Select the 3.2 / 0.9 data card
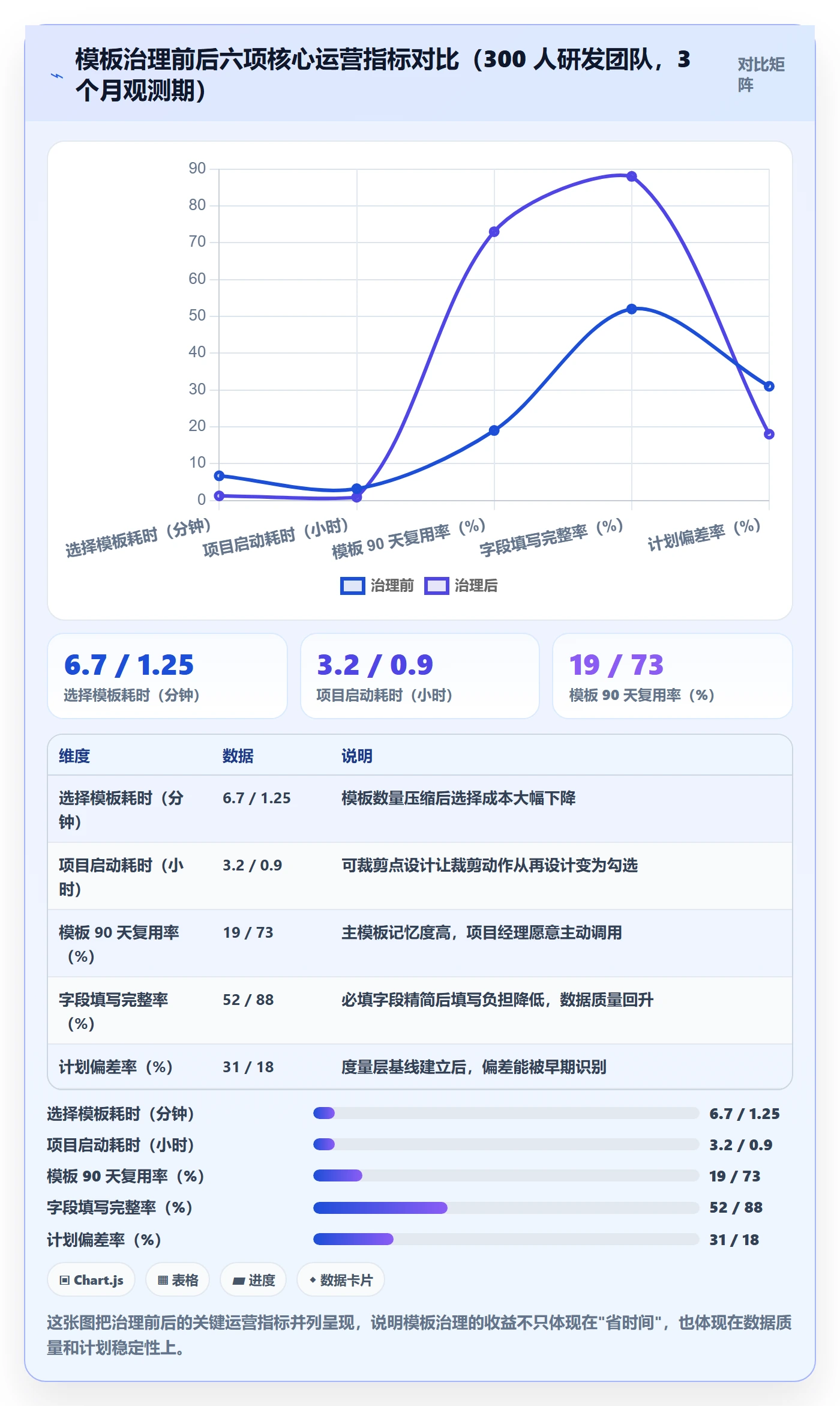Viewport: 840px width, 1406px height. pos(420,676)
